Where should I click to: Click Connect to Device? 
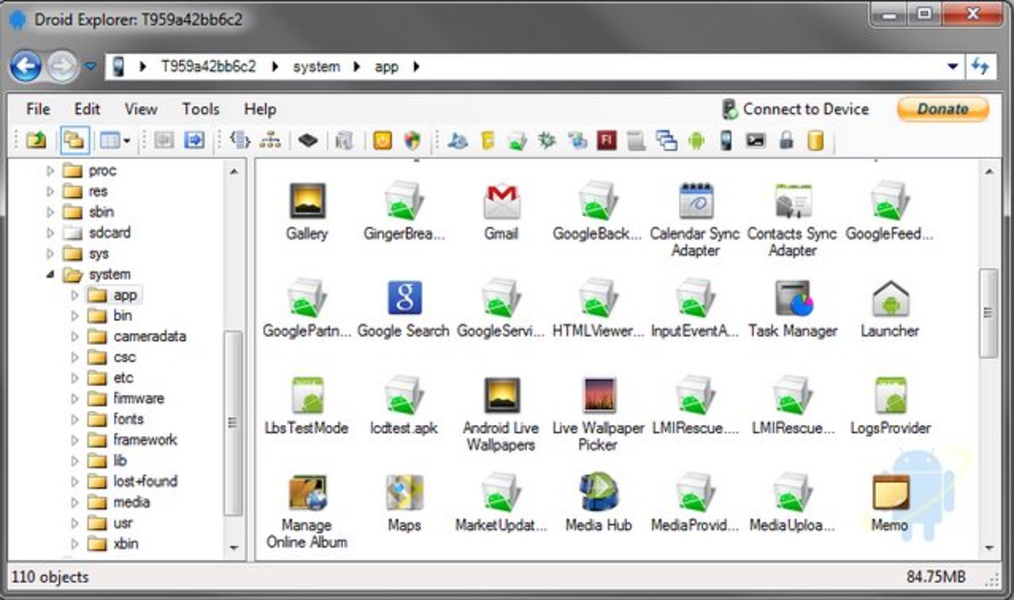click(x=795, y=109)
